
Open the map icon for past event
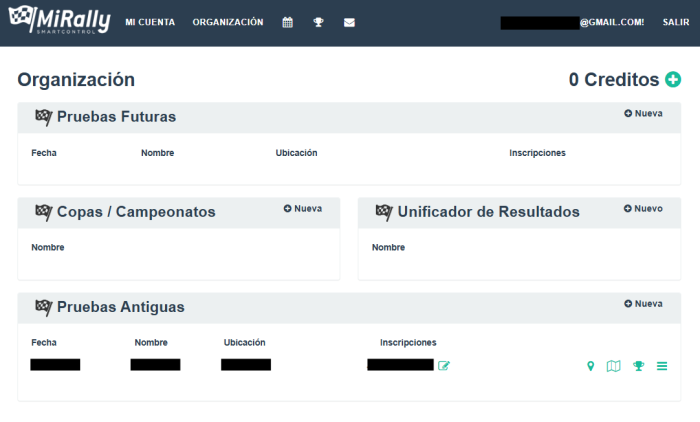point(614,366)
